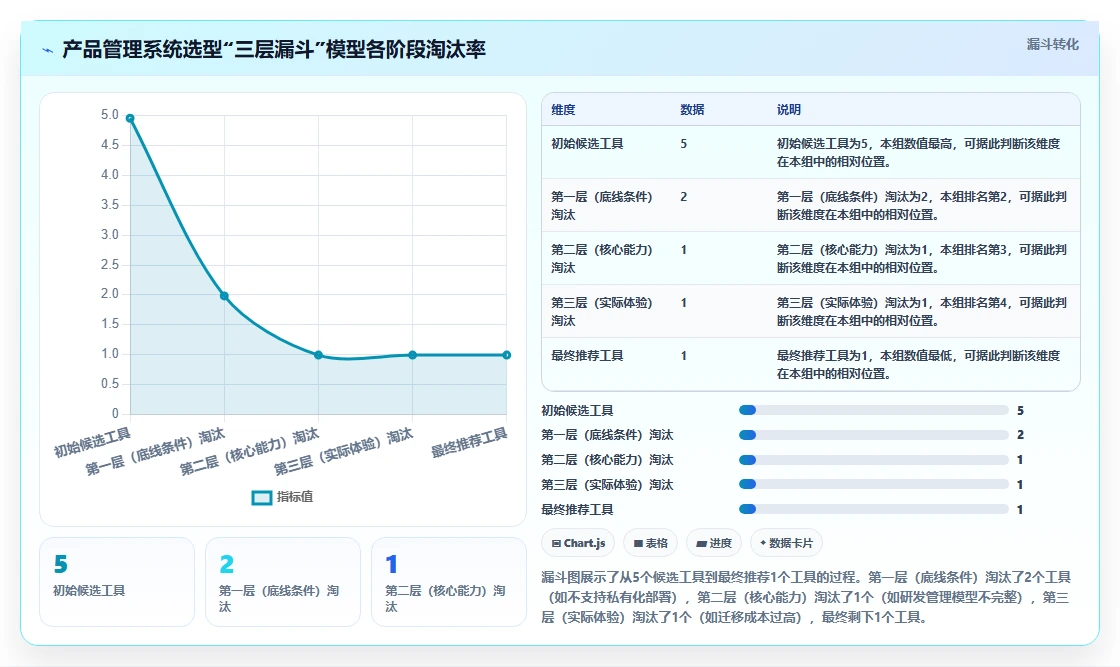Click the 2.5 y-axis label
Image resolution: width=1120 pixels, height=667 pixels.
tap(109, 264)
